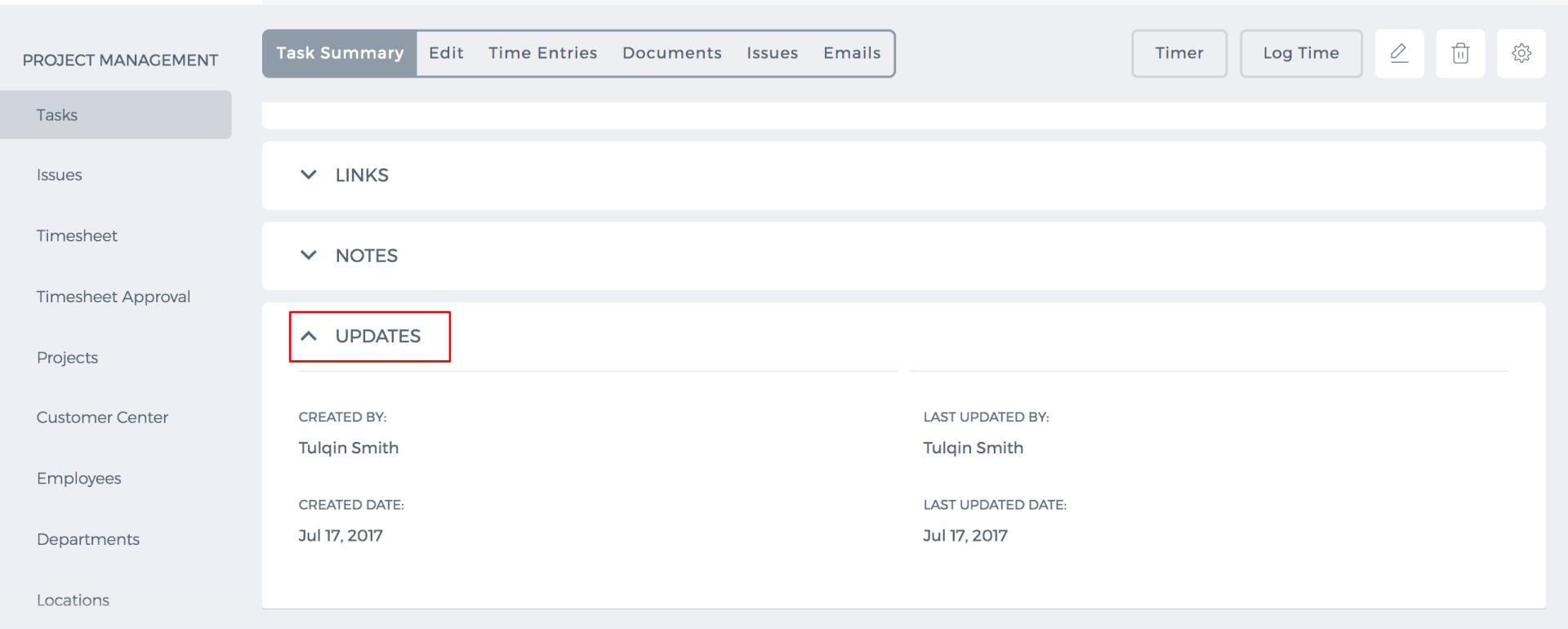Click the trash delete icon
The image size is (1568, 629).
pos(1460,54)
